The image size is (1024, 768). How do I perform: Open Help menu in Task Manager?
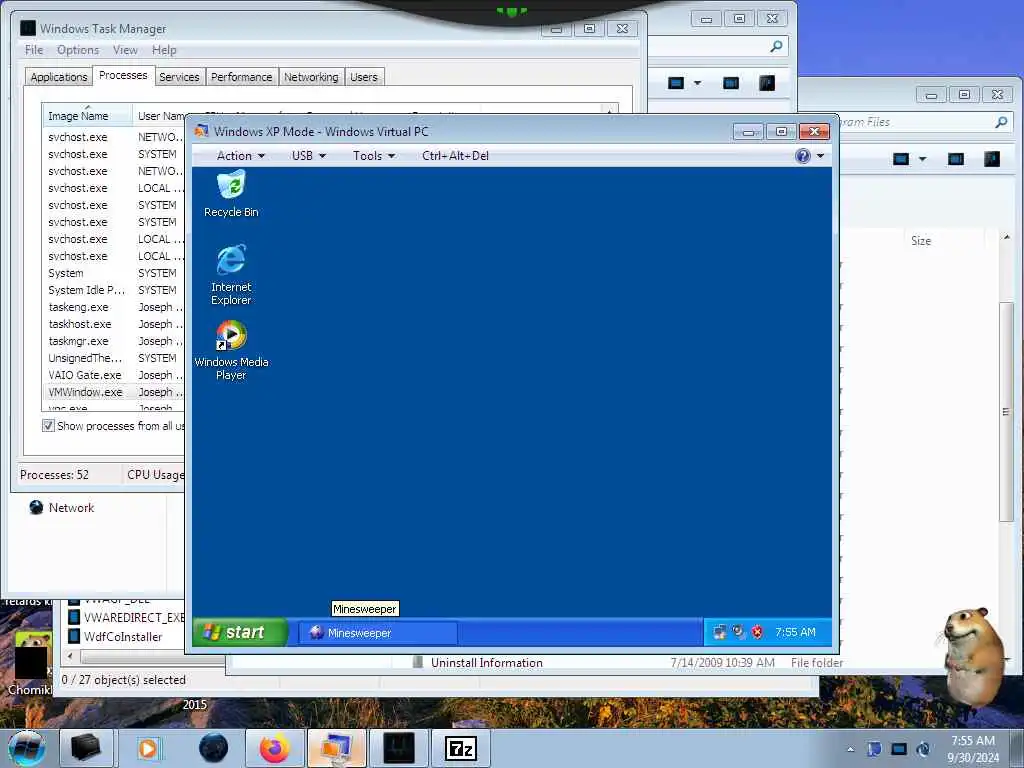pyautogui.click(x=164, y=50)
